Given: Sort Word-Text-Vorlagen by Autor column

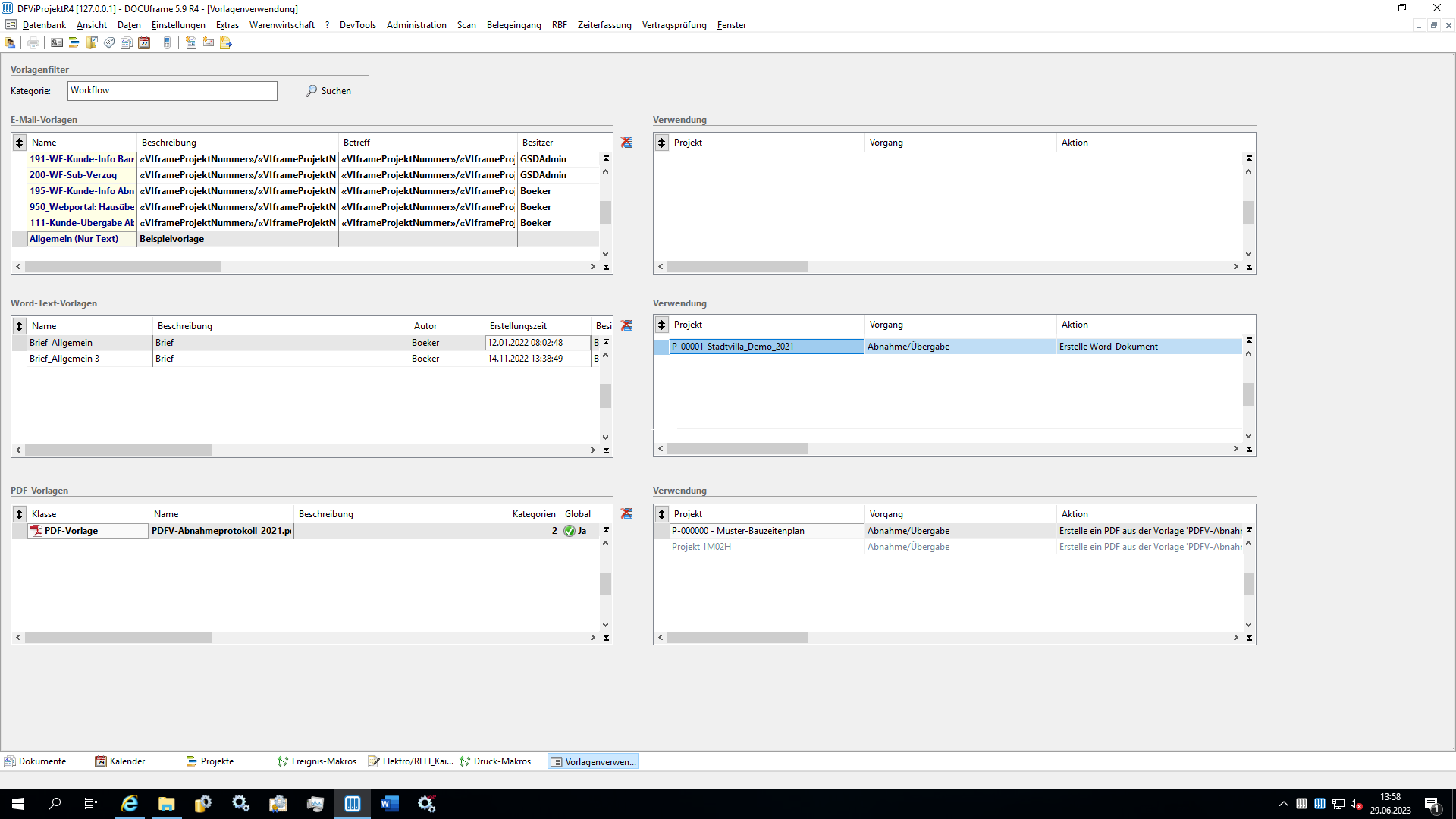Looking at the screenshot, I should pos(447,326).
